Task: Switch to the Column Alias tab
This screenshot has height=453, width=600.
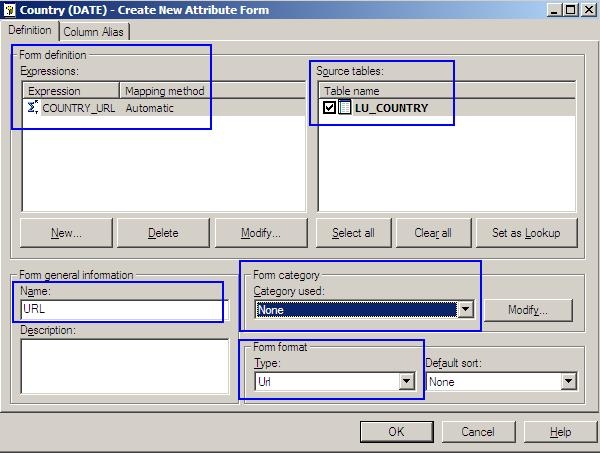Action: 94,31
